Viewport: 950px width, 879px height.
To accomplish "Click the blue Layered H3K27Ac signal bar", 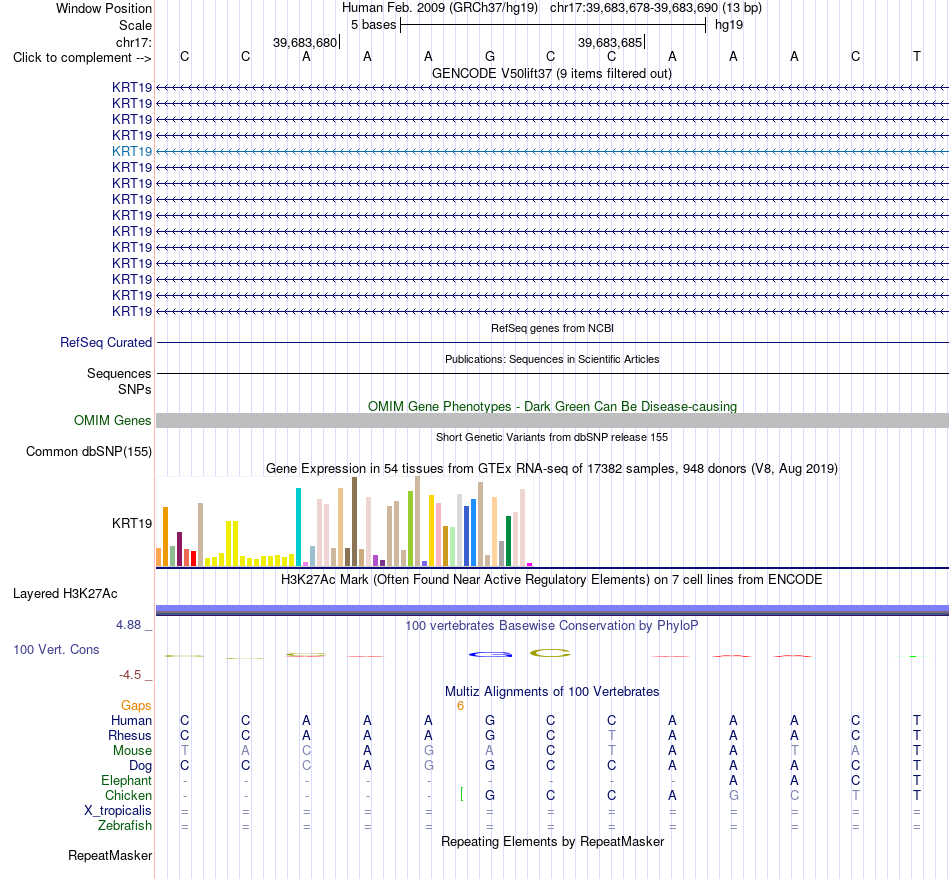I will click(552, 610).
